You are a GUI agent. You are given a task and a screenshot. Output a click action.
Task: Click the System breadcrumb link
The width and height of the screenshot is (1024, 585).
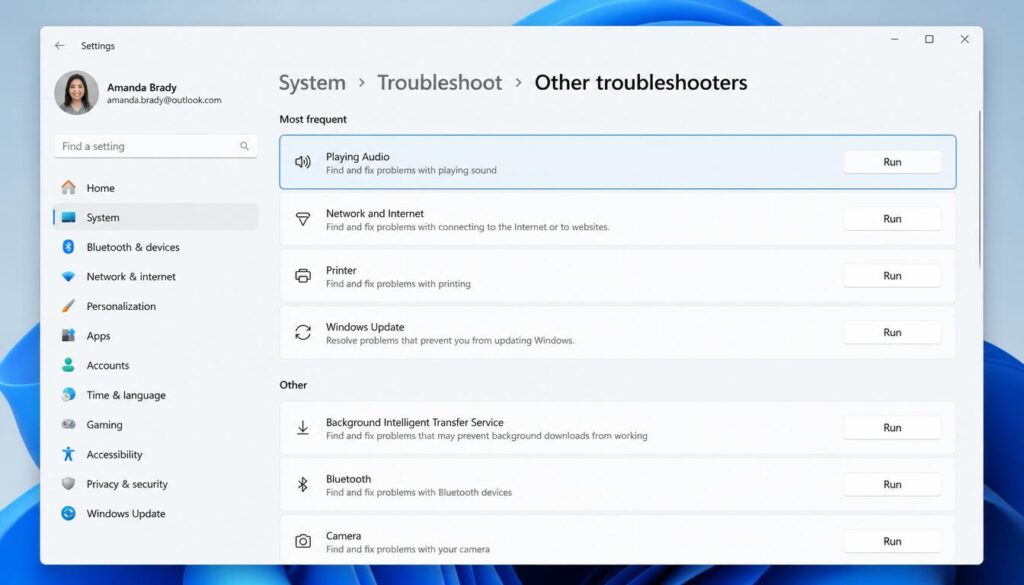click(x=312, y=83)
